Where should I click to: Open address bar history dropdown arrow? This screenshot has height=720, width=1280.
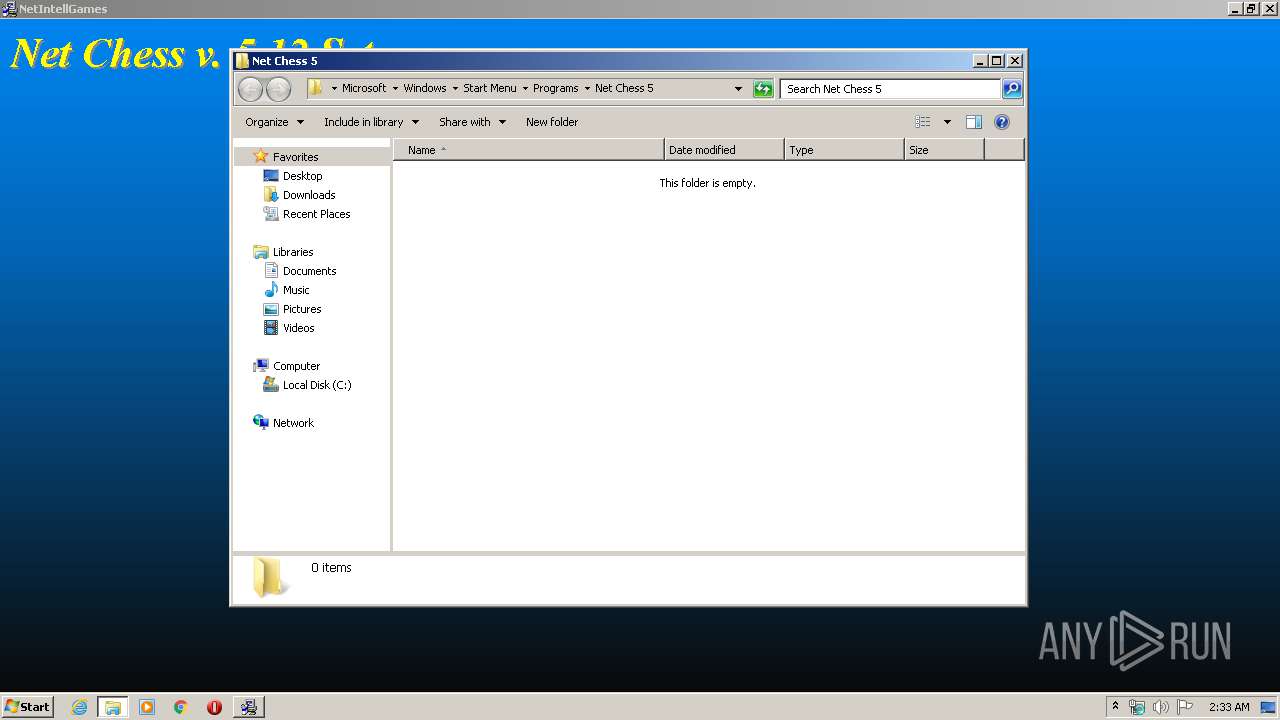738,89
